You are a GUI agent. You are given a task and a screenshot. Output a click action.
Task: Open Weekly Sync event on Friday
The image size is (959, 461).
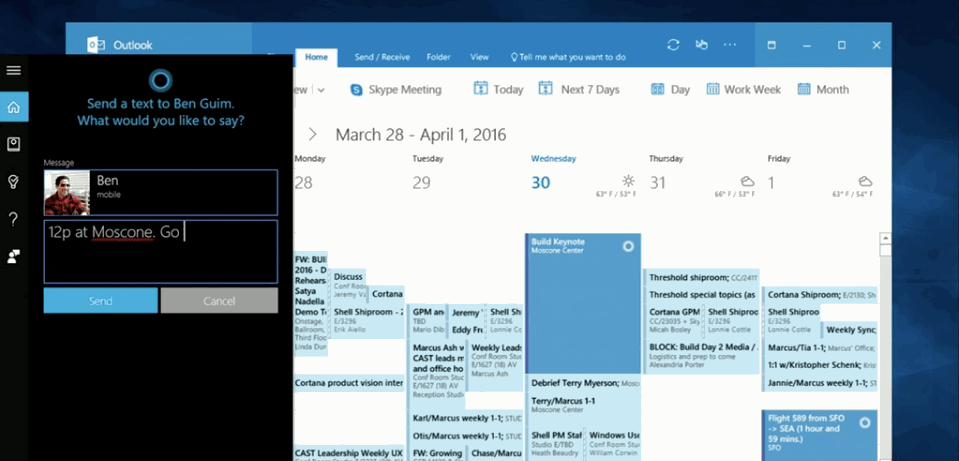click(x=850, y=330)
